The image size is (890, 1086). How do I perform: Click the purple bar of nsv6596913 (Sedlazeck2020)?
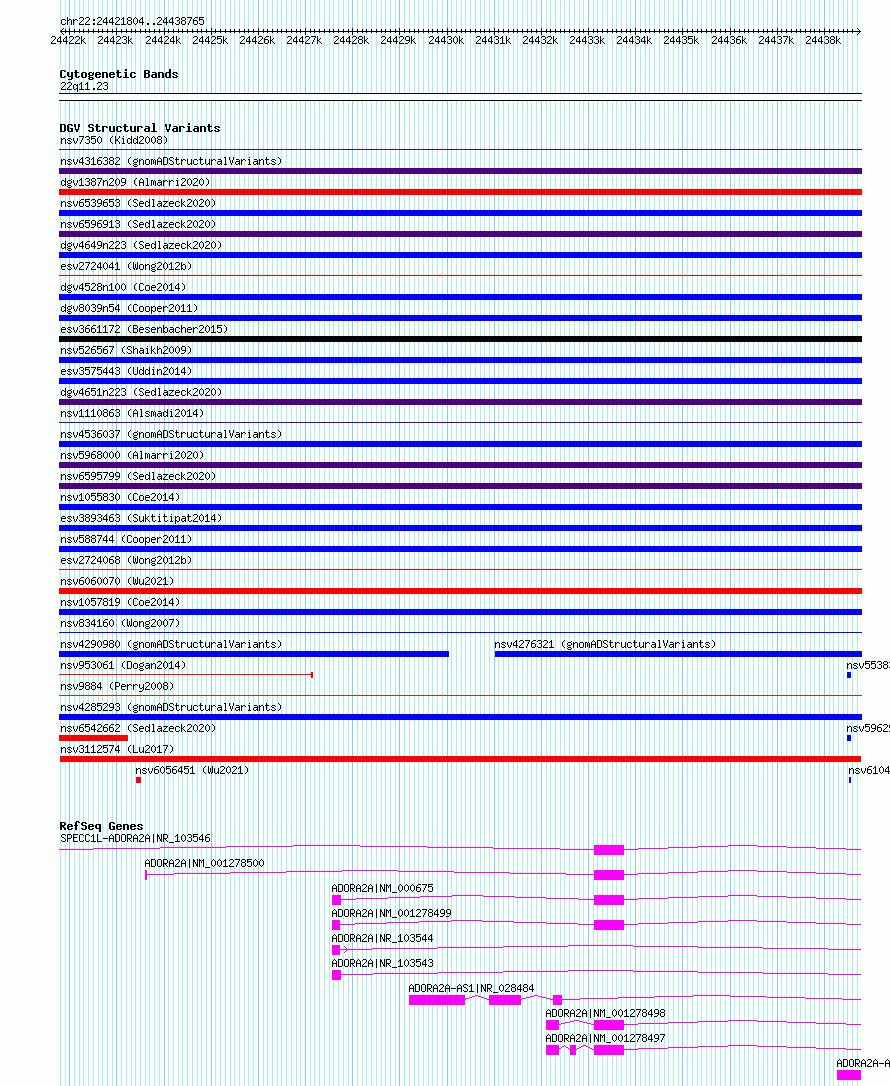click(x=461, y=234)
